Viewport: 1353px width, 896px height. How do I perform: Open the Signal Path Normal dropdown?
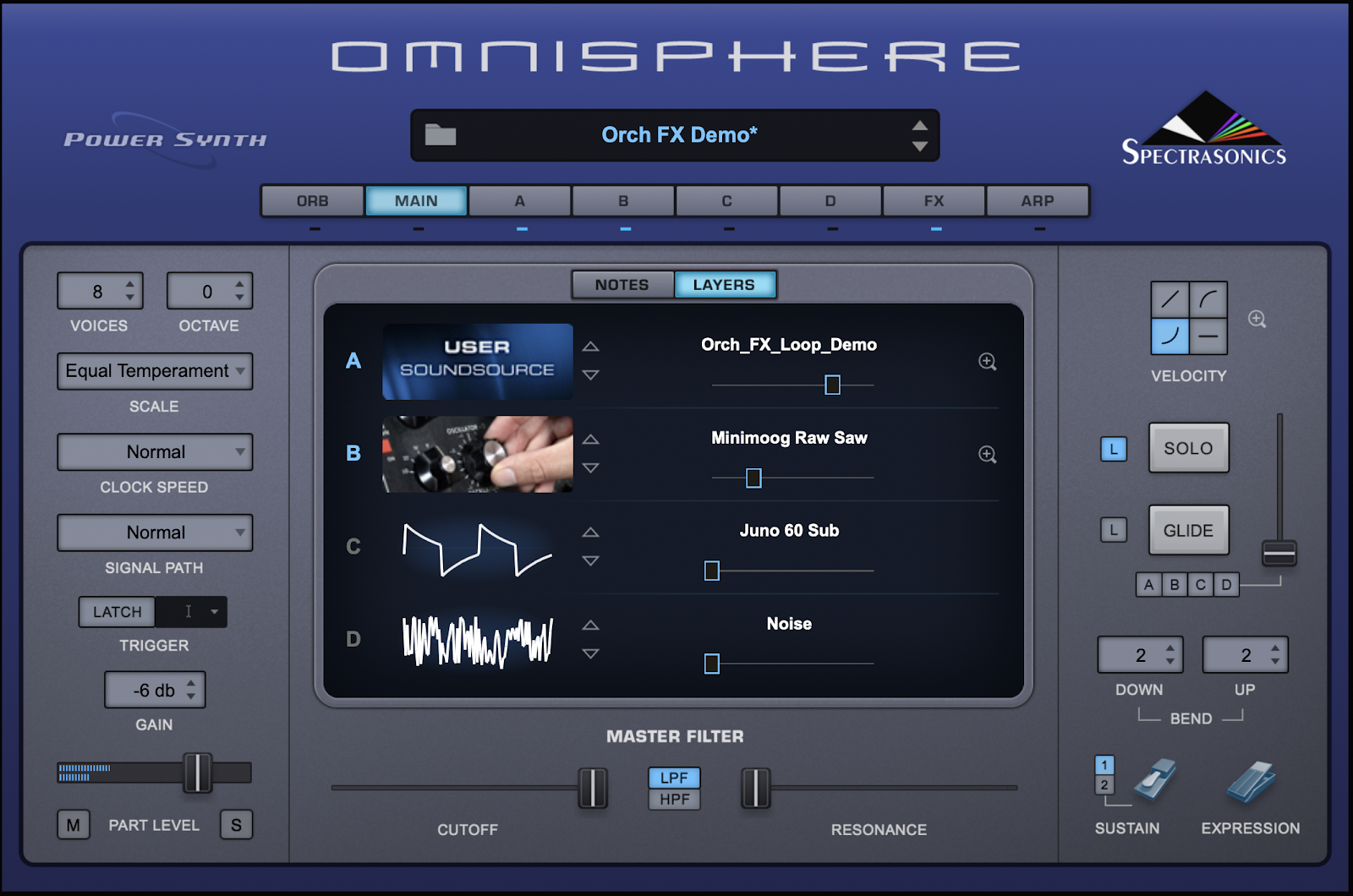pyautogui.click(x=155, y=533)
